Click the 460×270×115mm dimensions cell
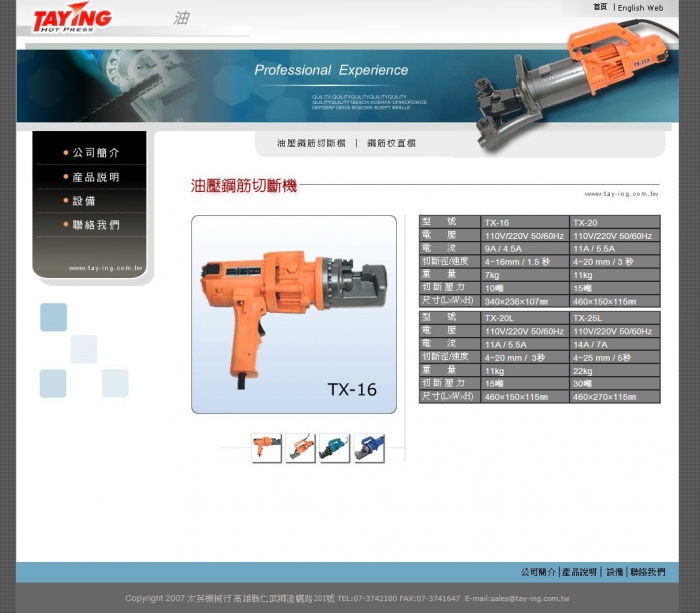This screenshot has height=613, width=700. pos(615,396)
